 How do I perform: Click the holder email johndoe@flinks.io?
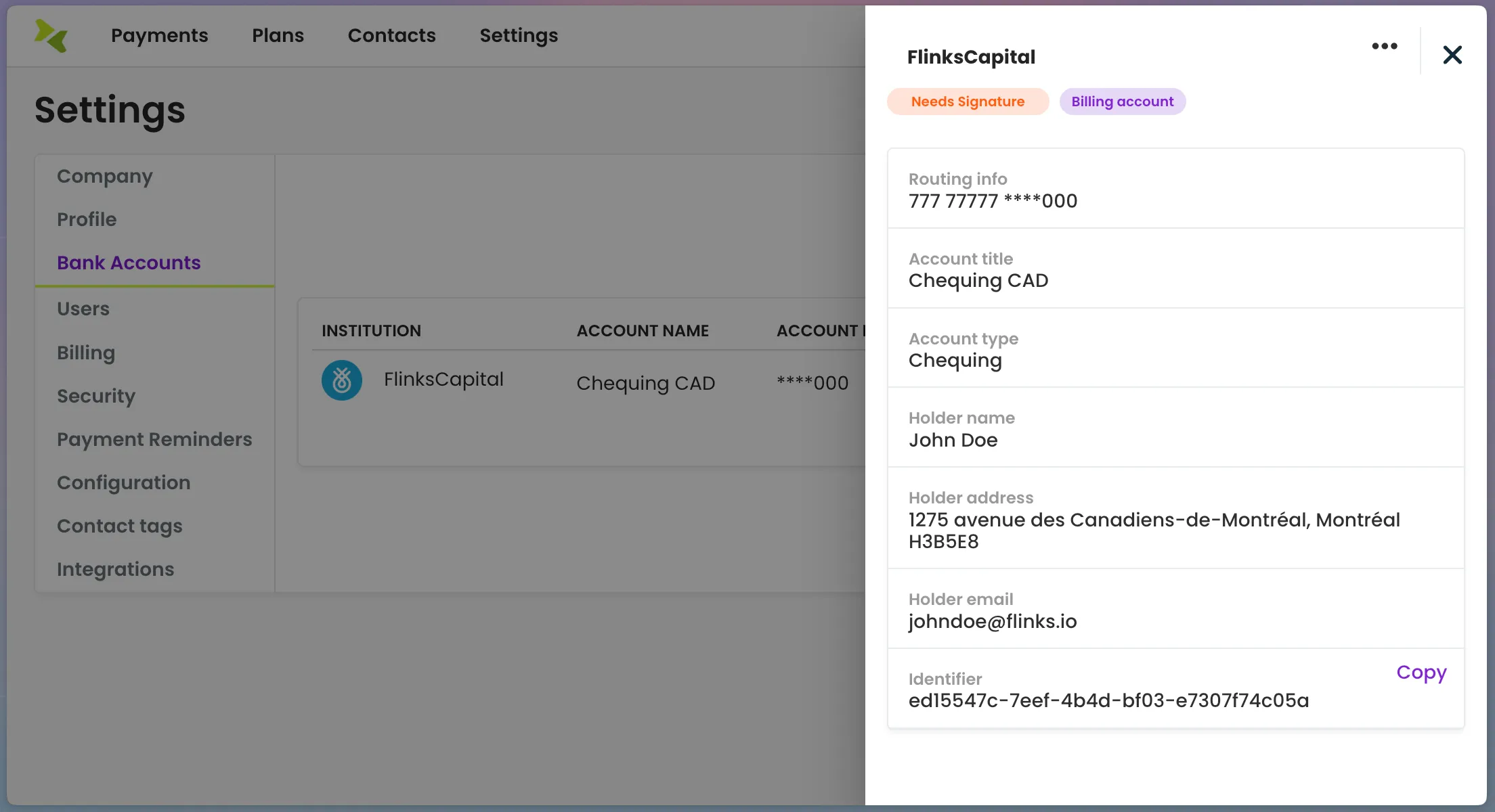click(993, 622)
